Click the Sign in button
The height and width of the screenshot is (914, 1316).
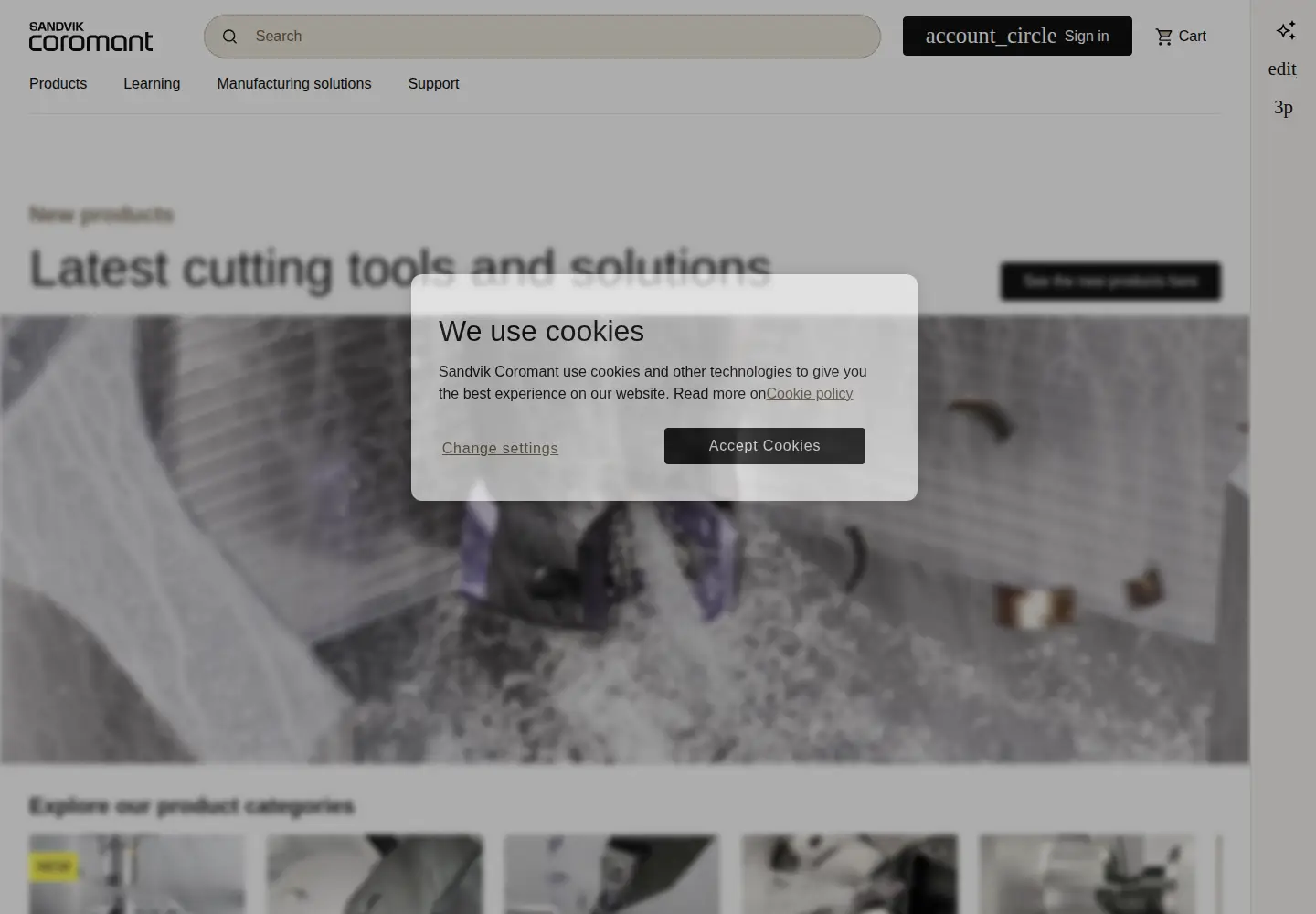pos(1017,37)
